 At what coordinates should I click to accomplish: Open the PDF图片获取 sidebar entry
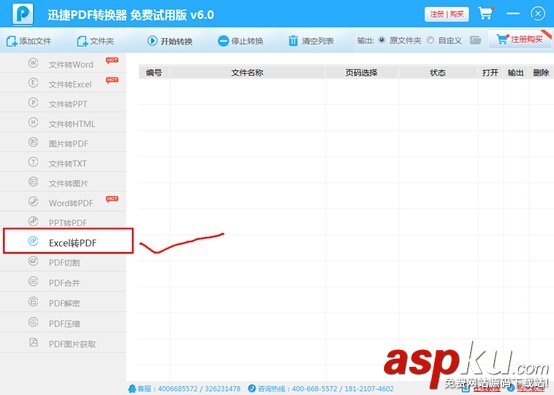click(x=63, y=343)
